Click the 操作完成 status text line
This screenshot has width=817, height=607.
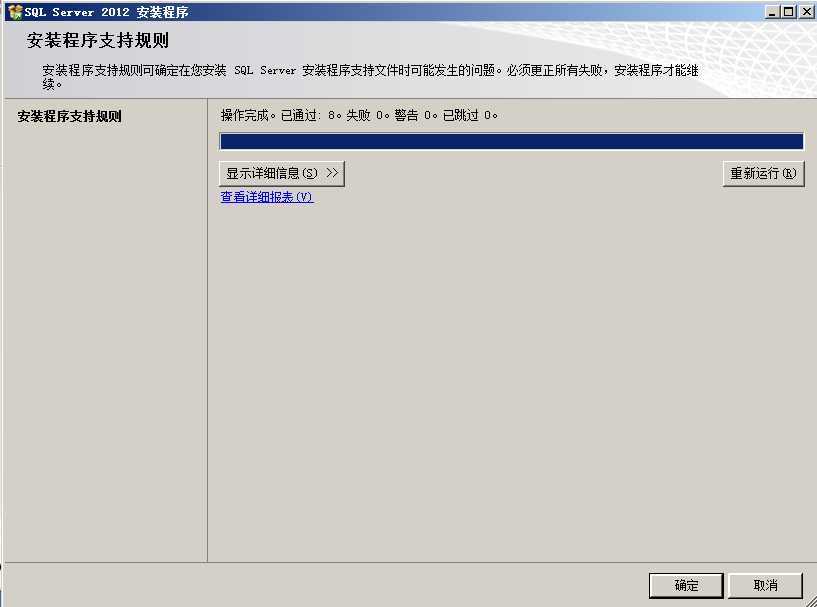(x=250, y=115)
